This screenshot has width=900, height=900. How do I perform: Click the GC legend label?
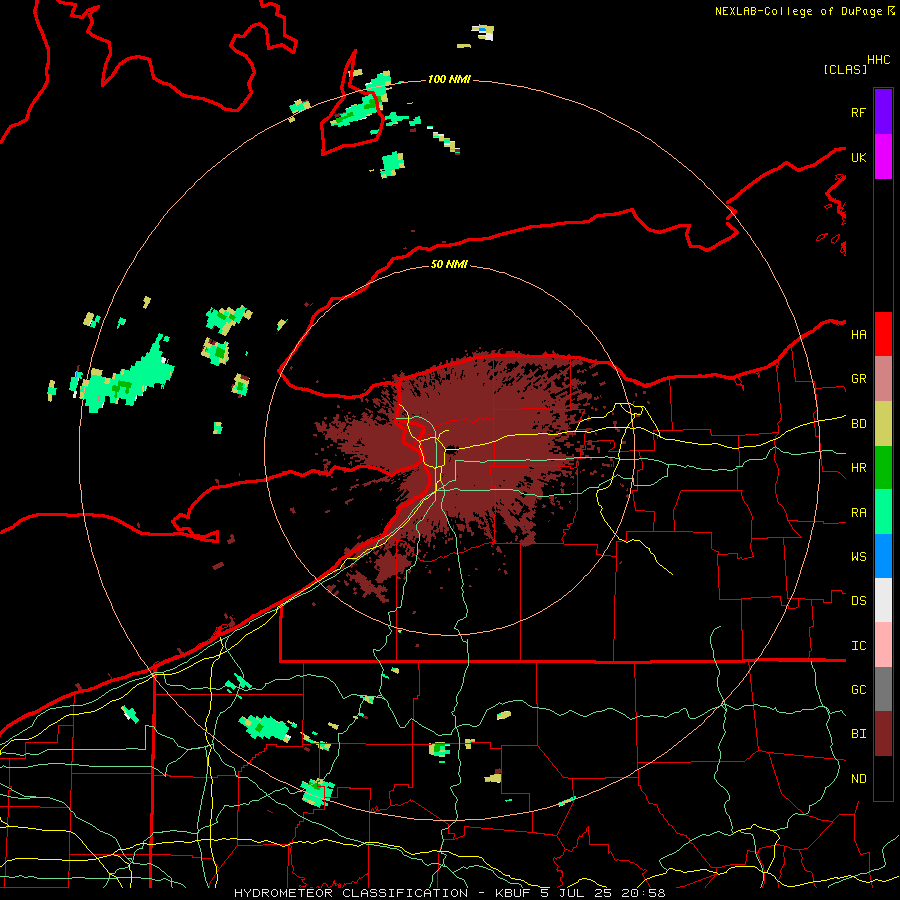click(x=858, y=690)
